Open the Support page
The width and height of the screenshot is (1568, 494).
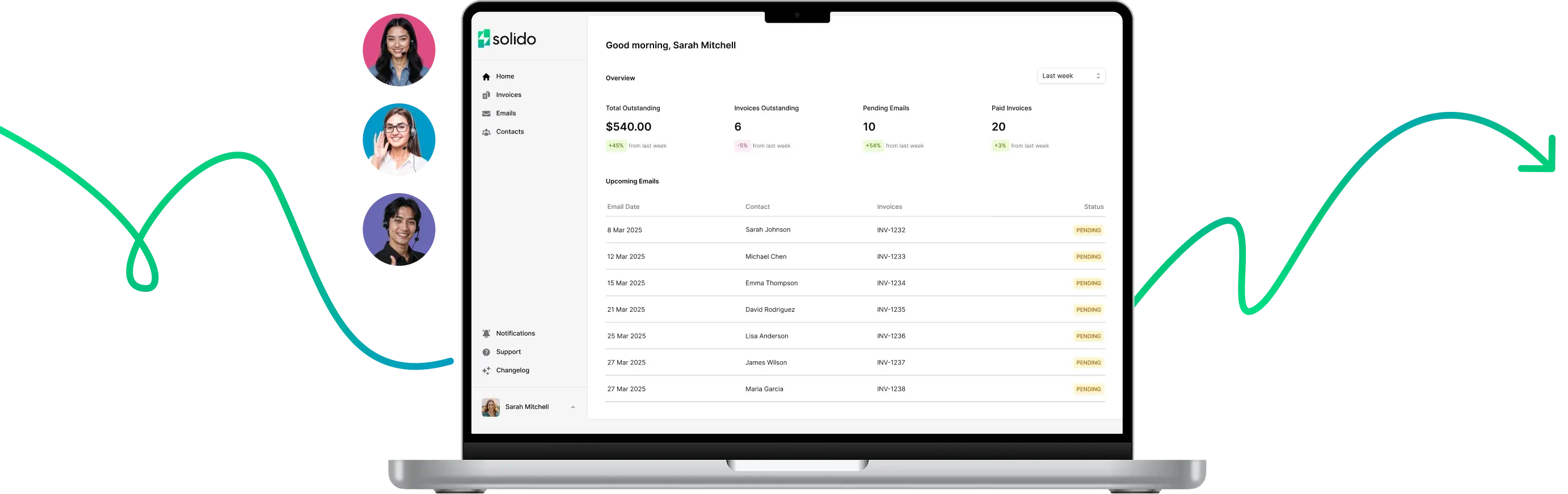click(x=508, y=352)
